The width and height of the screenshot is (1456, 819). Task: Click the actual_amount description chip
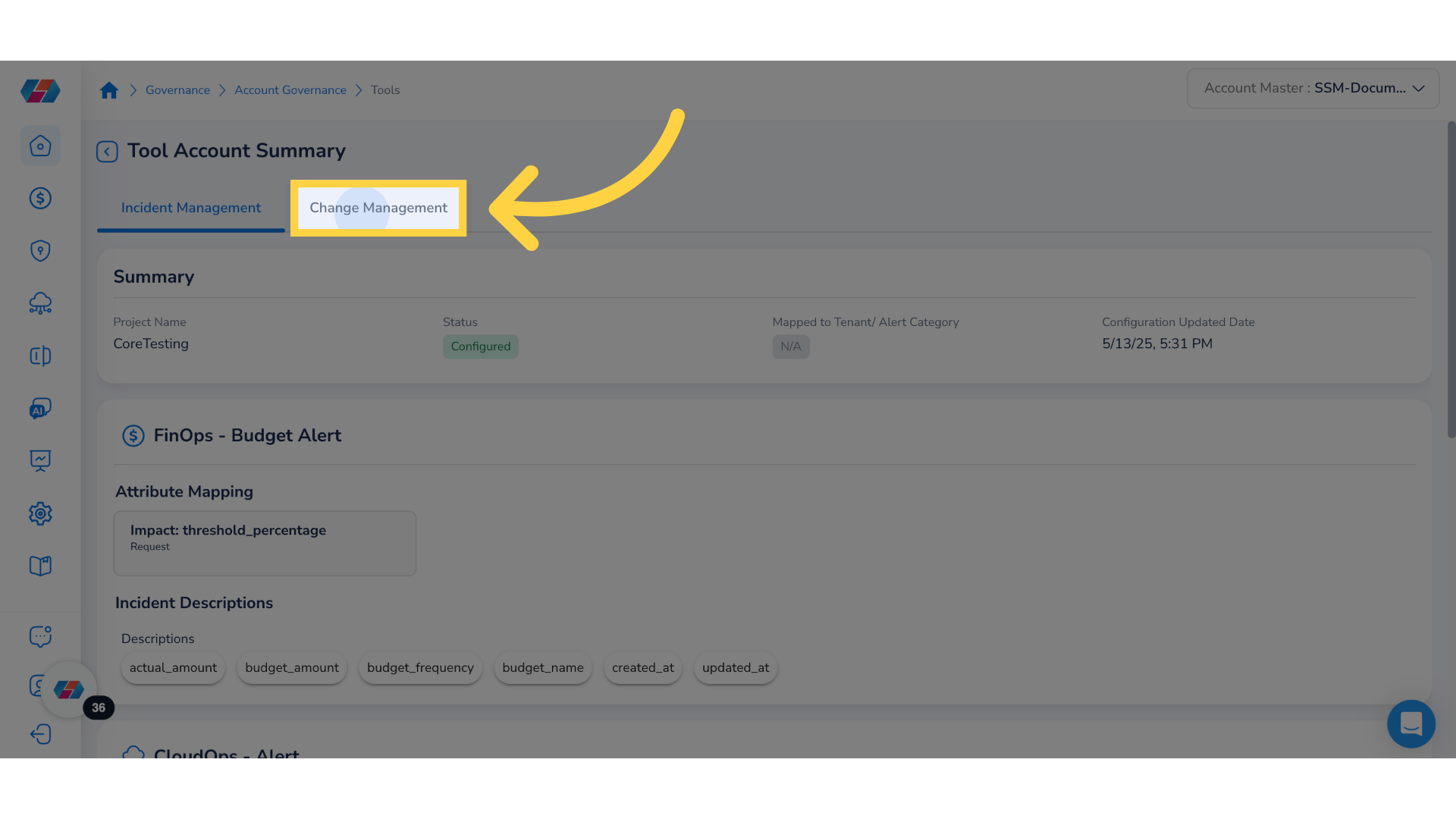[173, 668]
